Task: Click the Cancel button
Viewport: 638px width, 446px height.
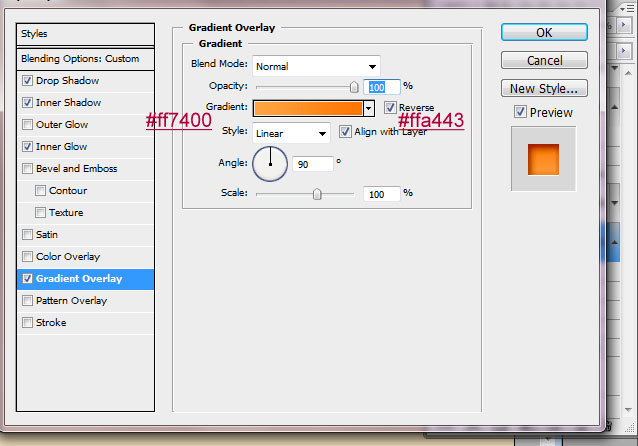Action: click(x=543, y=60)
